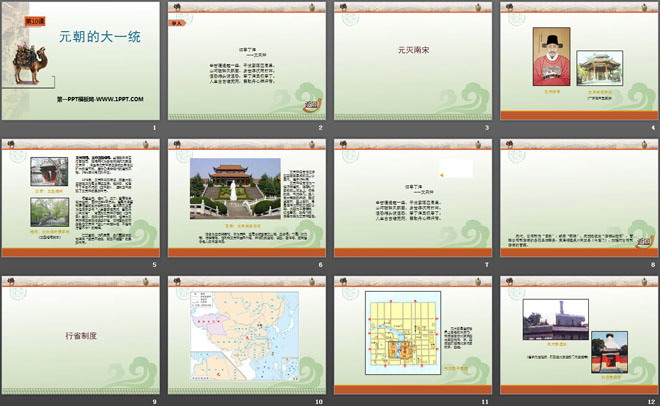This screenshot has width=660, height=406.
Task: Click the orange 导入 tag on slide 2
Action: click(177, 23)
